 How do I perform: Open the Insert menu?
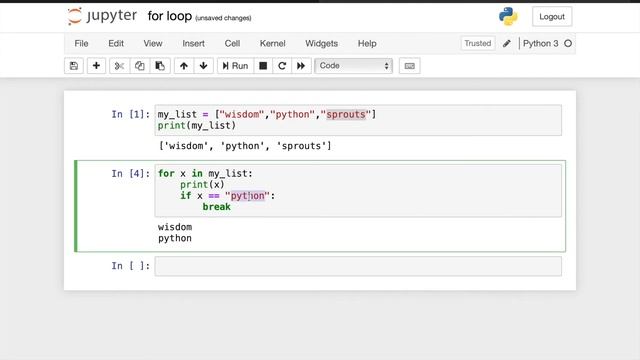click(x=193, y=43)
